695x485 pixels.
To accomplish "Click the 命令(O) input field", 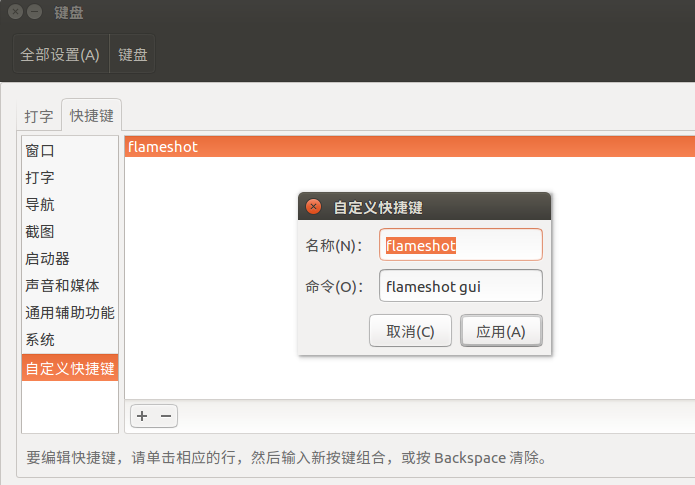I will point(461,286).
